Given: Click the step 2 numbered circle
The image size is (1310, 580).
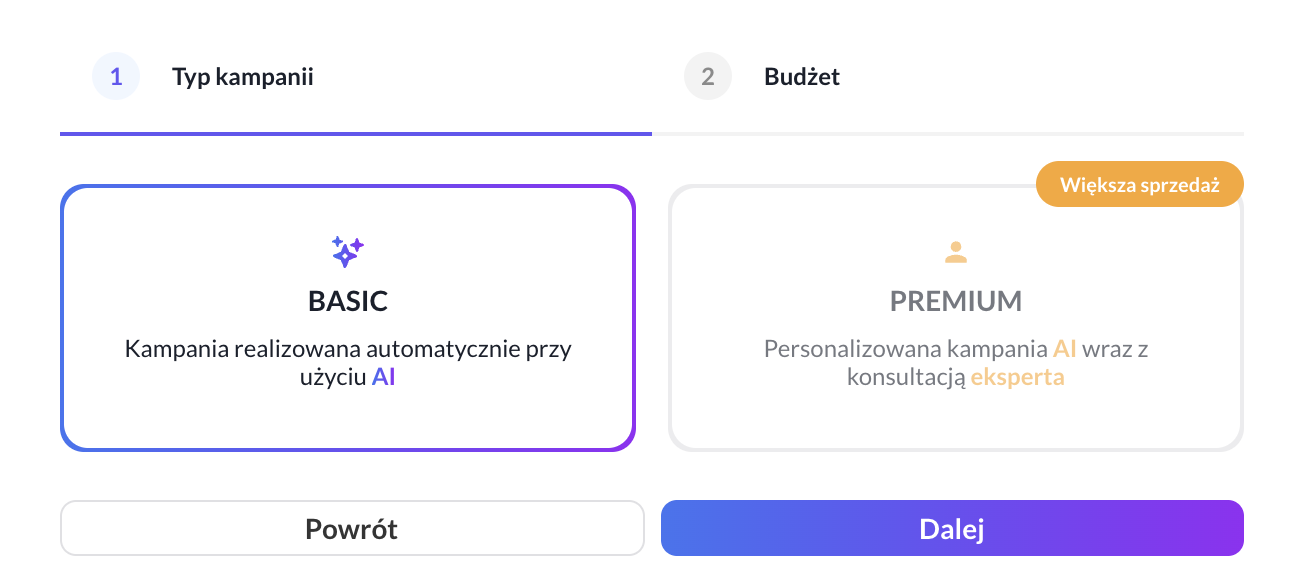Looking at the screenshot, I should pyautogui.click(x=708, y=76).
